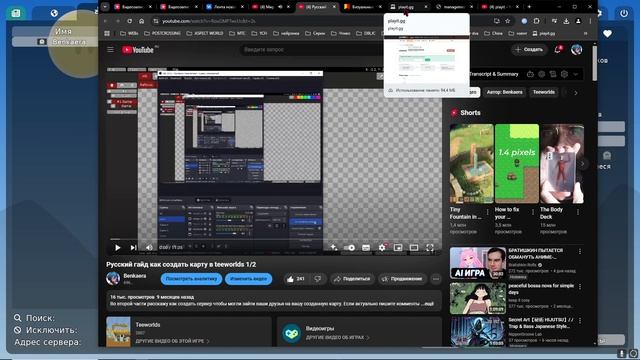Open options for peaceful bossa nova video

click(580, 287)
